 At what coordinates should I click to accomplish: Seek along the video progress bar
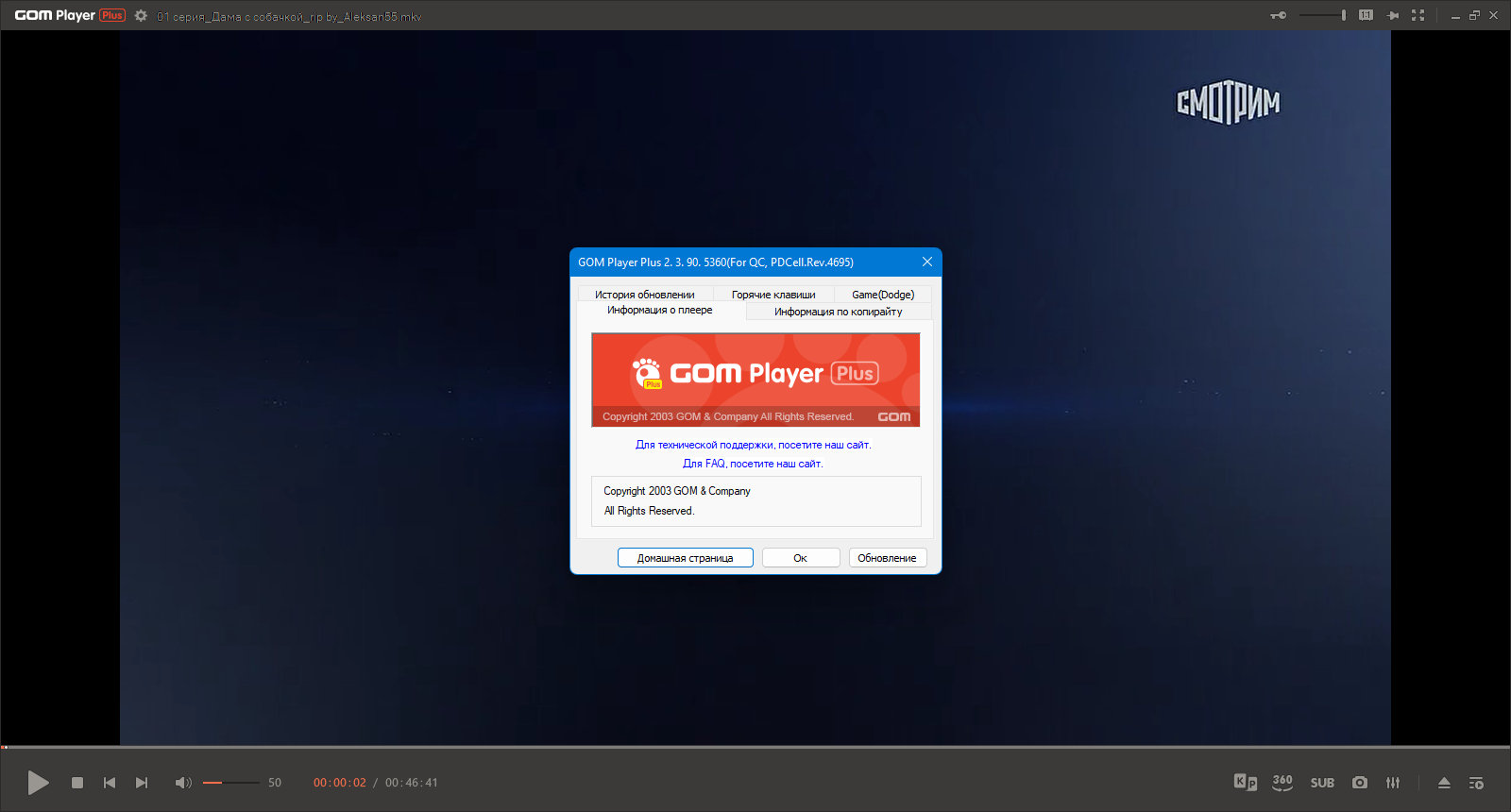pos(755,747)
